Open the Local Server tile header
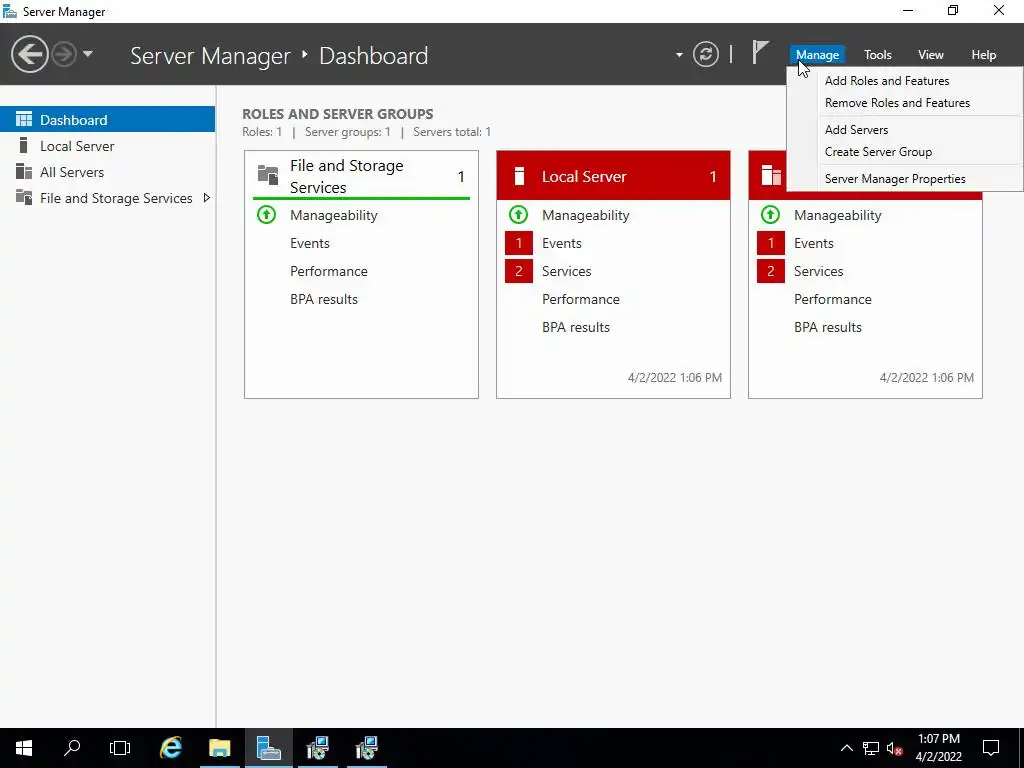Screen dimensions: 1024x768 (x=613, y=176)
